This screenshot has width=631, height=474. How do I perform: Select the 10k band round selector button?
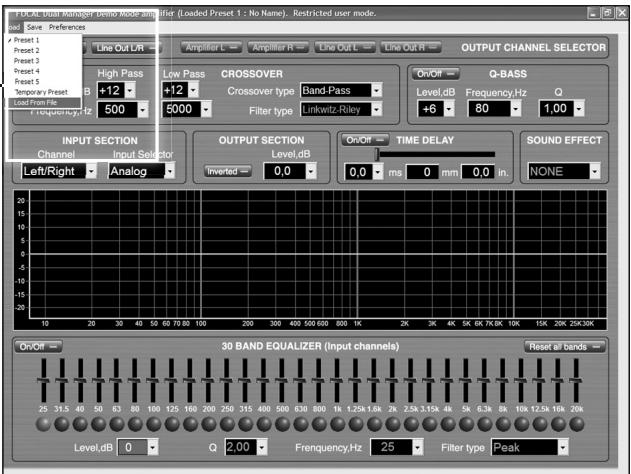pyautogui.click(x=522, y=424)
